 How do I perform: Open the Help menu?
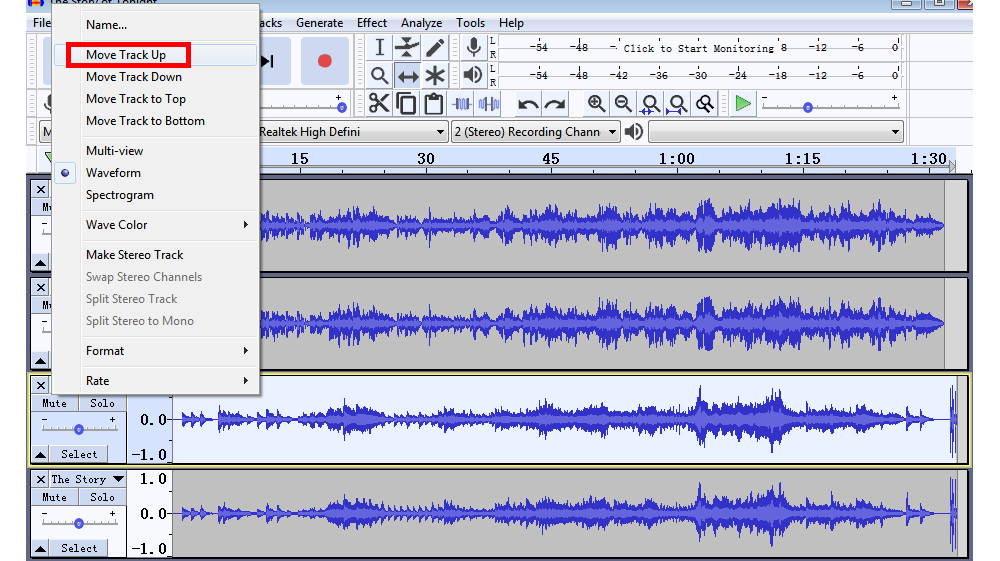point(511,23)
